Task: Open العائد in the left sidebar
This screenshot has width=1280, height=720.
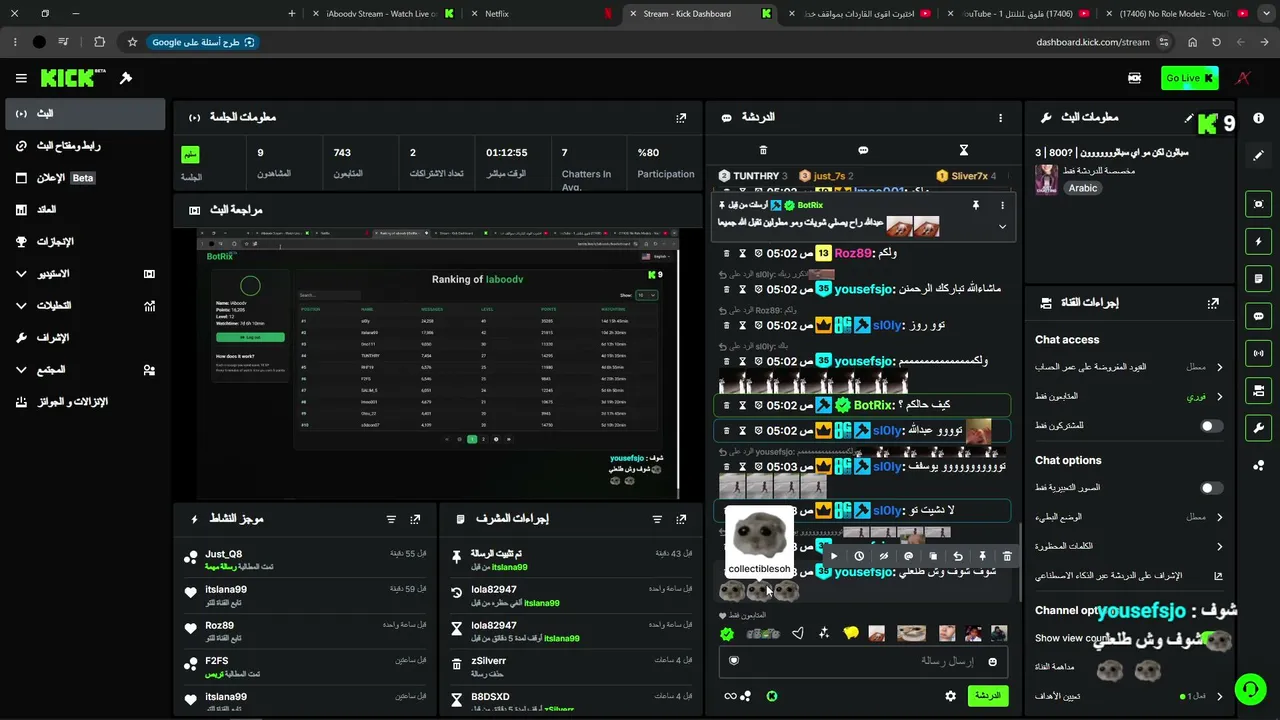Action: click(x=85, y=210)
